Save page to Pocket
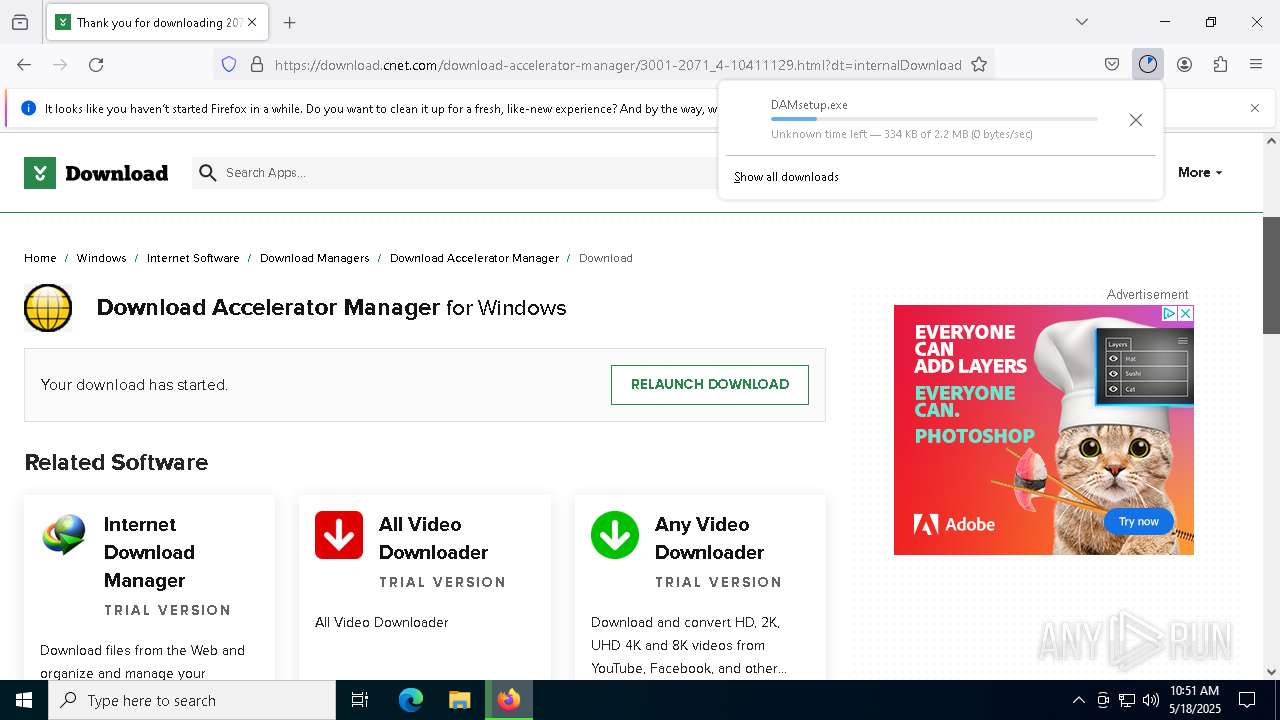This screenshot has height=720, width=1280. [x=1112, y=65]
